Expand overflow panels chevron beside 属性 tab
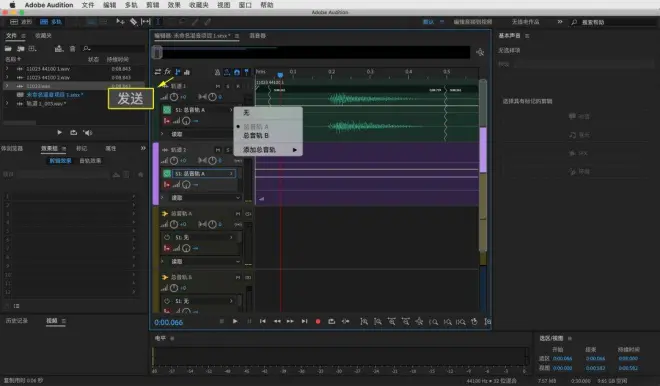Viewport: 660px width, 386px height. 143,148
